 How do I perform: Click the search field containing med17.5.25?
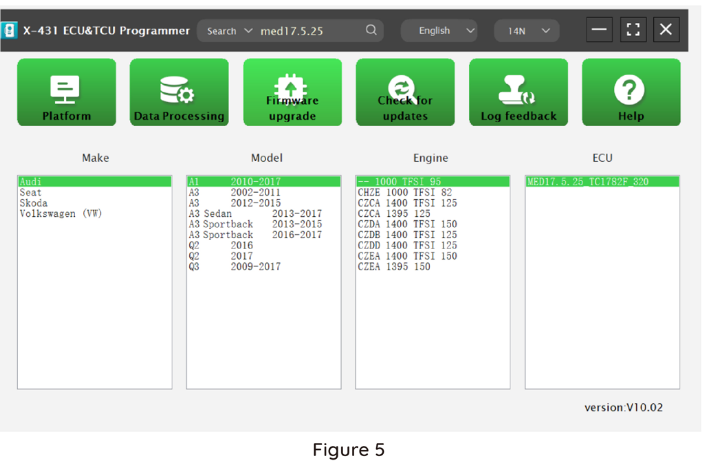click(x=308, y=31)
